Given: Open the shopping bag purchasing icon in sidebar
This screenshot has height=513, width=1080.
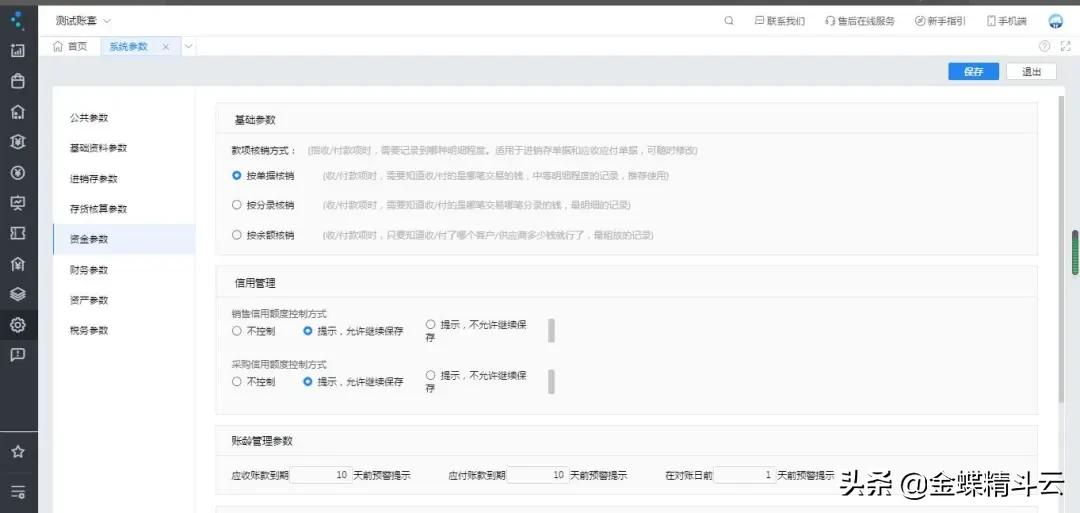Looking at the screenshot, I should pyautogui.click(x=18, y=81).
